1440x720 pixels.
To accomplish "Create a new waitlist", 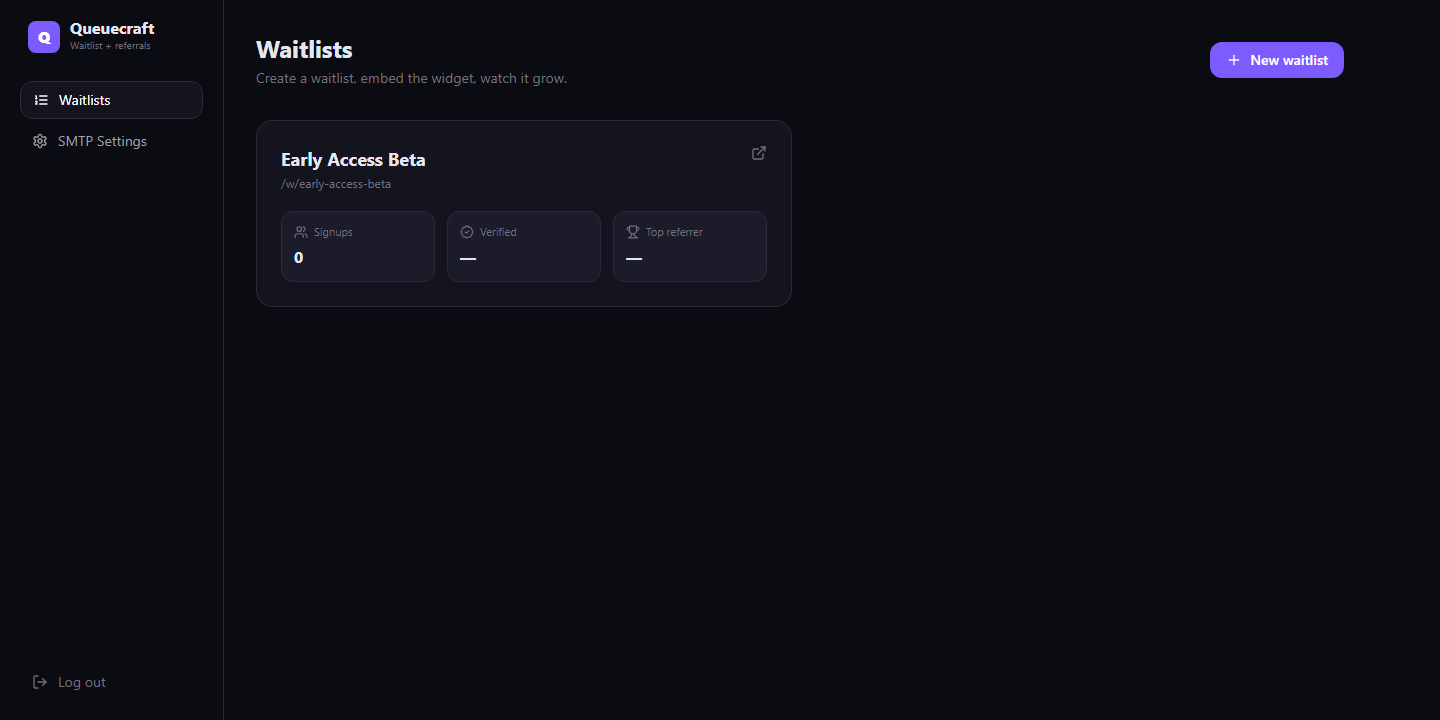I will coord(1277,60).
